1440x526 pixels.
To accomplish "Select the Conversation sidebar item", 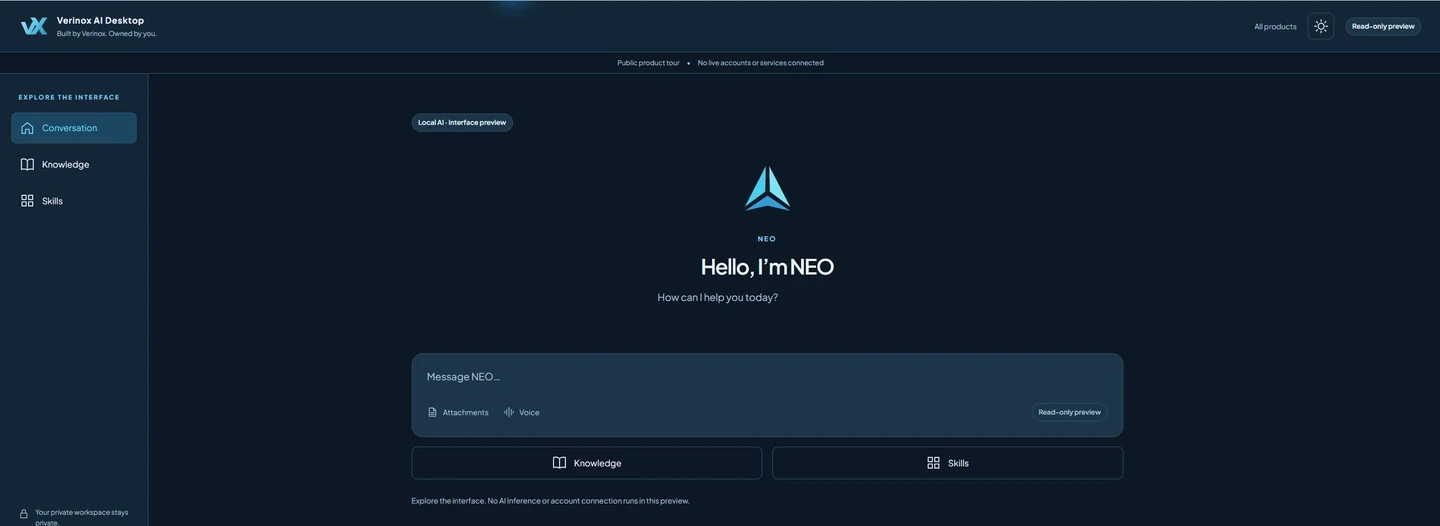I will (x=74, y=128).
